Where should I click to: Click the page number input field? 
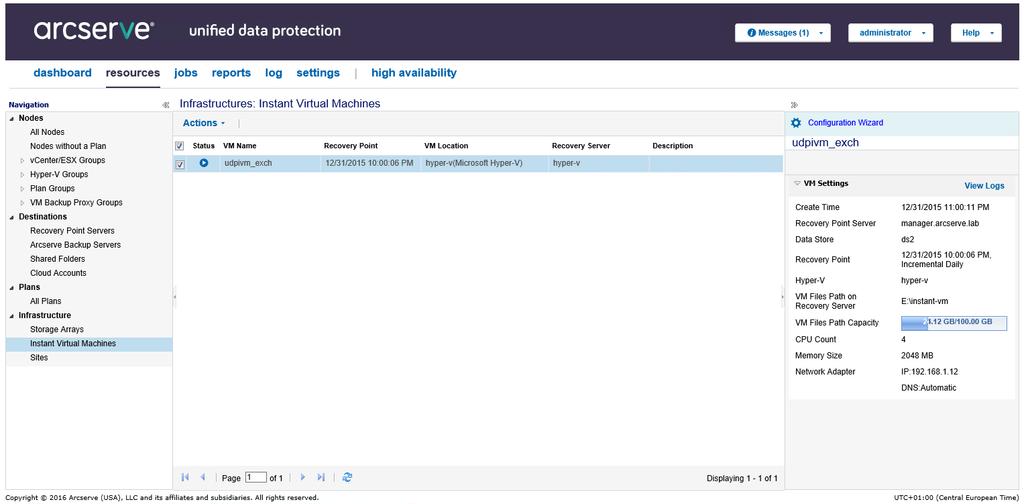point(255,478)
